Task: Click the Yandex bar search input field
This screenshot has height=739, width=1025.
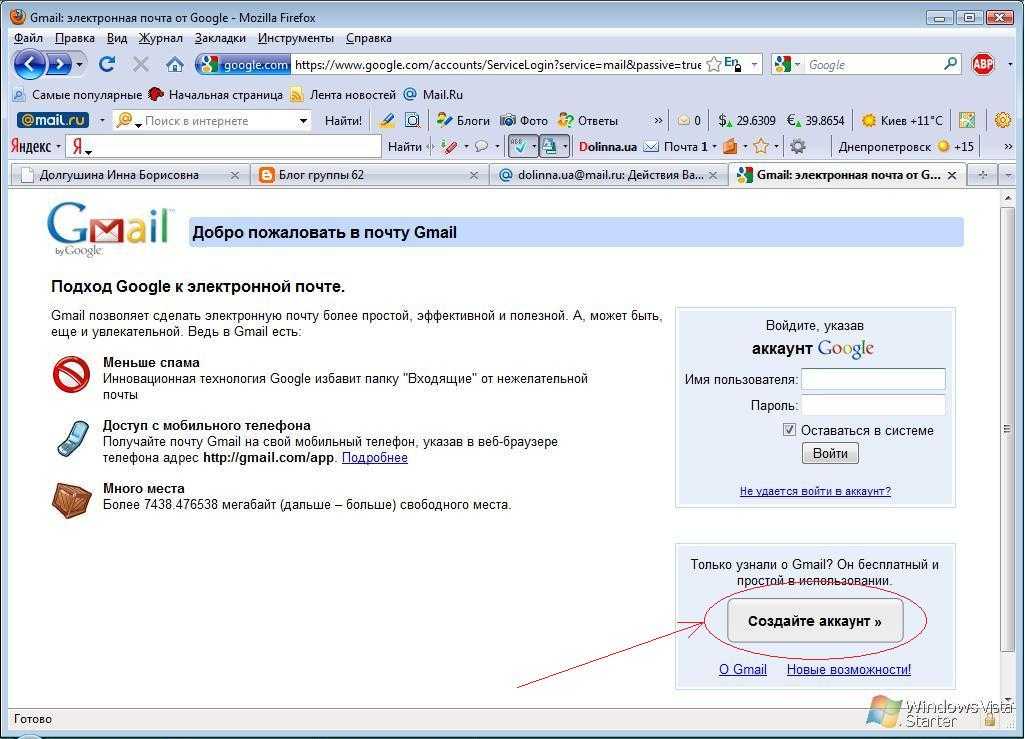Action: tap(224, 146)
